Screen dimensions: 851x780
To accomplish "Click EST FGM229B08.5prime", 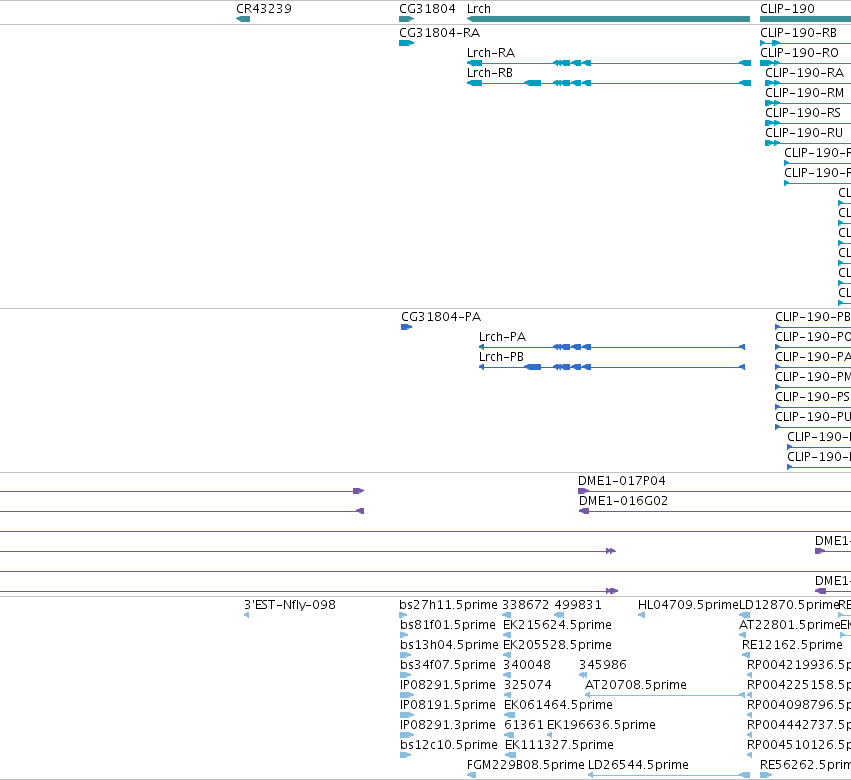I will click(525, 765).
